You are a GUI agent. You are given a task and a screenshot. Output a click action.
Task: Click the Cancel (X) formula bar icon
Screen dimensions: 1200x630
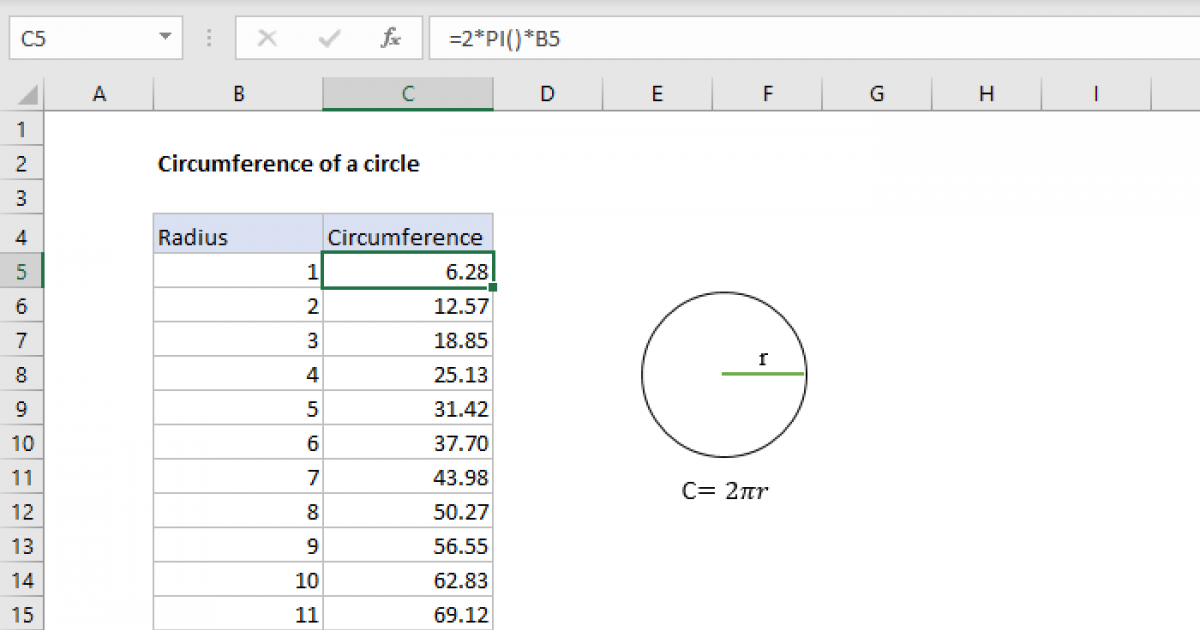pos(267,39)
